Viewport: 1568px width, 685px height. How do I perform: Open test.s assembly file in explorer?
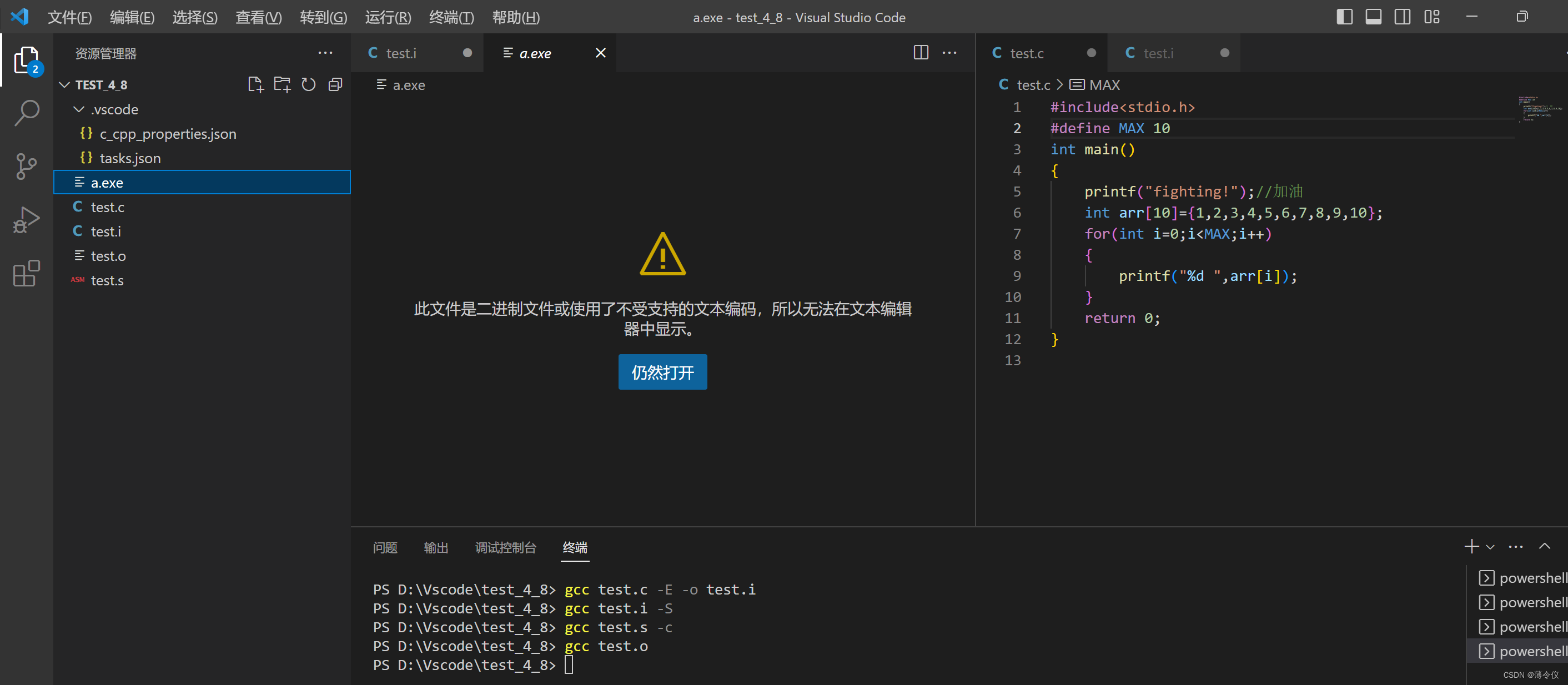[x=202, y=279]
